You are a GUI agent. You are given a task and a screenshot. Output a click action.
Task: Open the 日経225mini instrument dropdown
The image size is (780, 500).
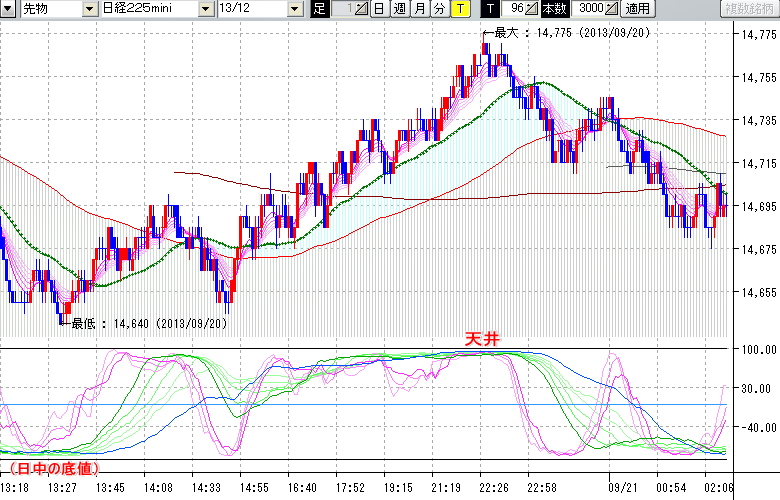205,9
